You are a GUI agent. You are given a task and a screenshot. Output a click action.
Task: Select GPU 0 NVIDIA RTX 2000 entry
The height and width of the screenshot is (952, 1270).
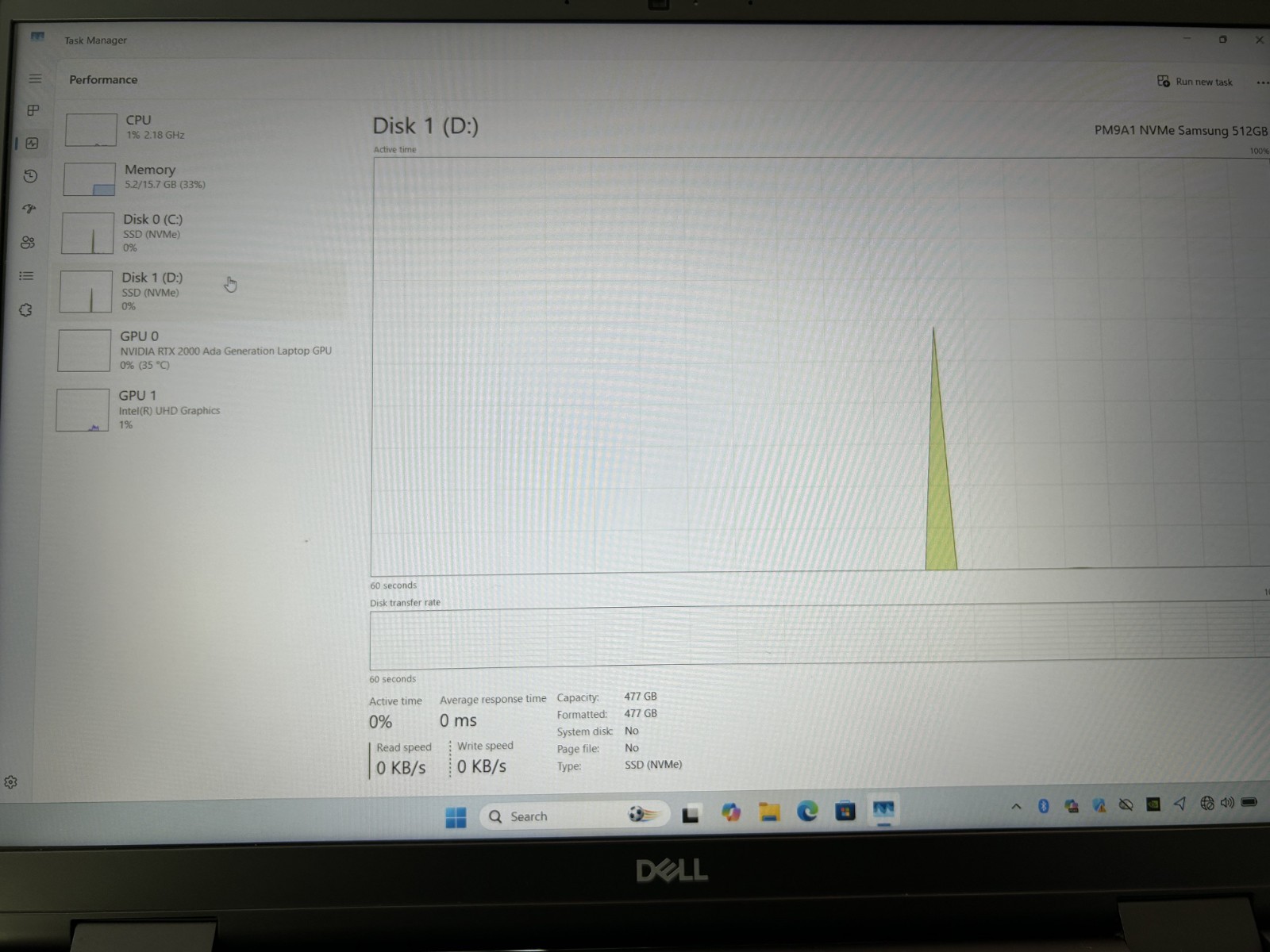[x=198, y=350]
